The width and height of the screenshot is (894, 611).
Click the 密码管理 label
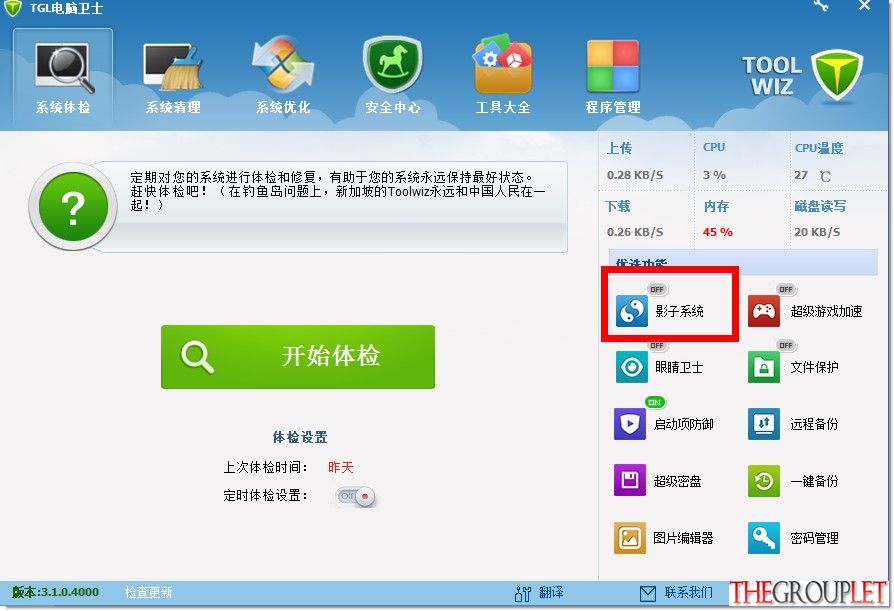[814, 538]
